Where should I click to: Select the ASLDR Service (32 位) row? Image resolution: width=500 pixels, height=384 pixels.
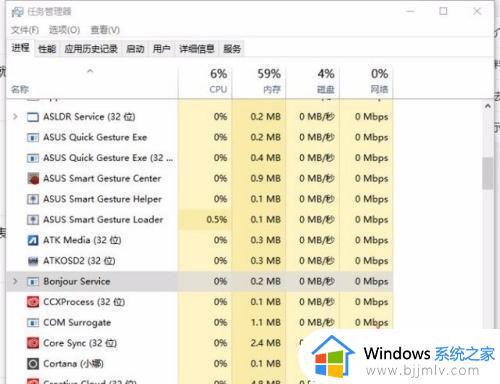pos(199,117)
